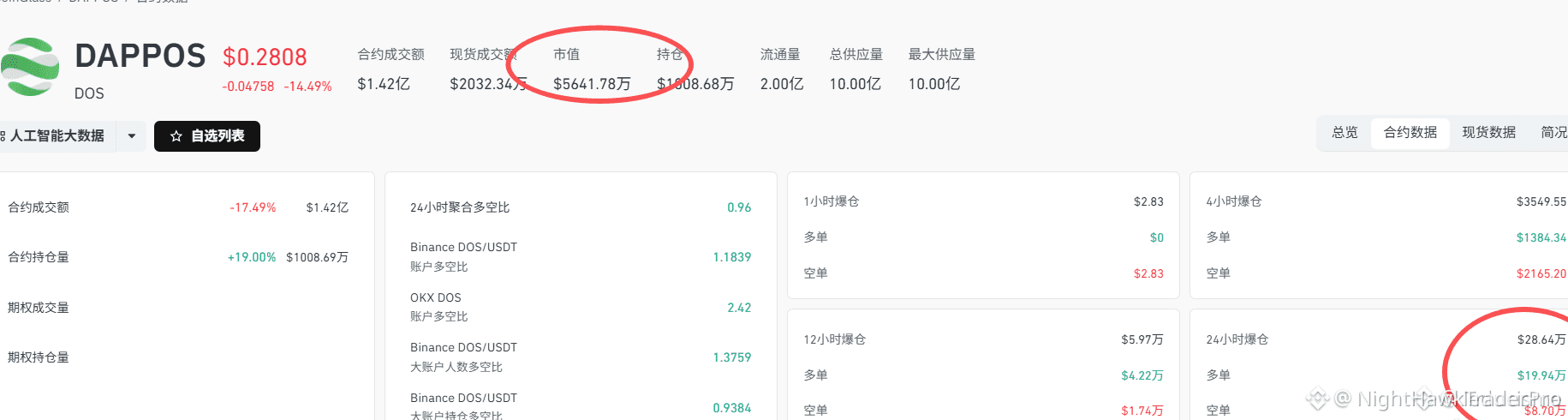The width and height of the screenshot is (1568, 420).
Task: Click the -14.49% price change
Action: 307,87
